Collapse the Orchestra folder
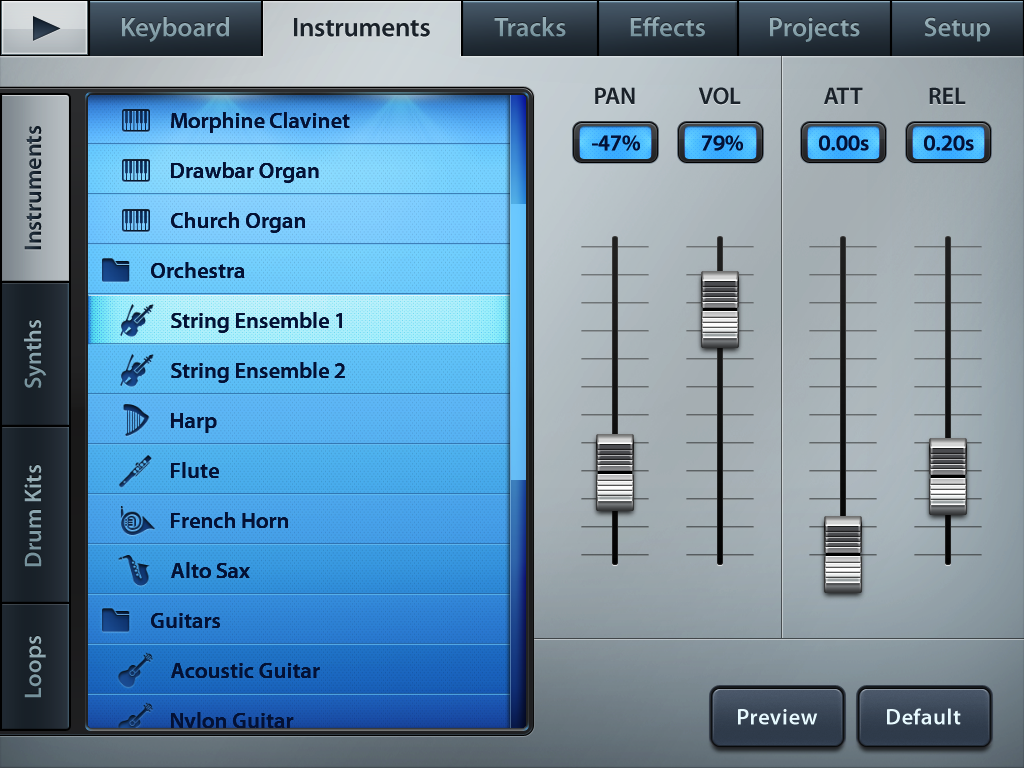This screenshot has width=1024, height=768. [x=117, y=271]
